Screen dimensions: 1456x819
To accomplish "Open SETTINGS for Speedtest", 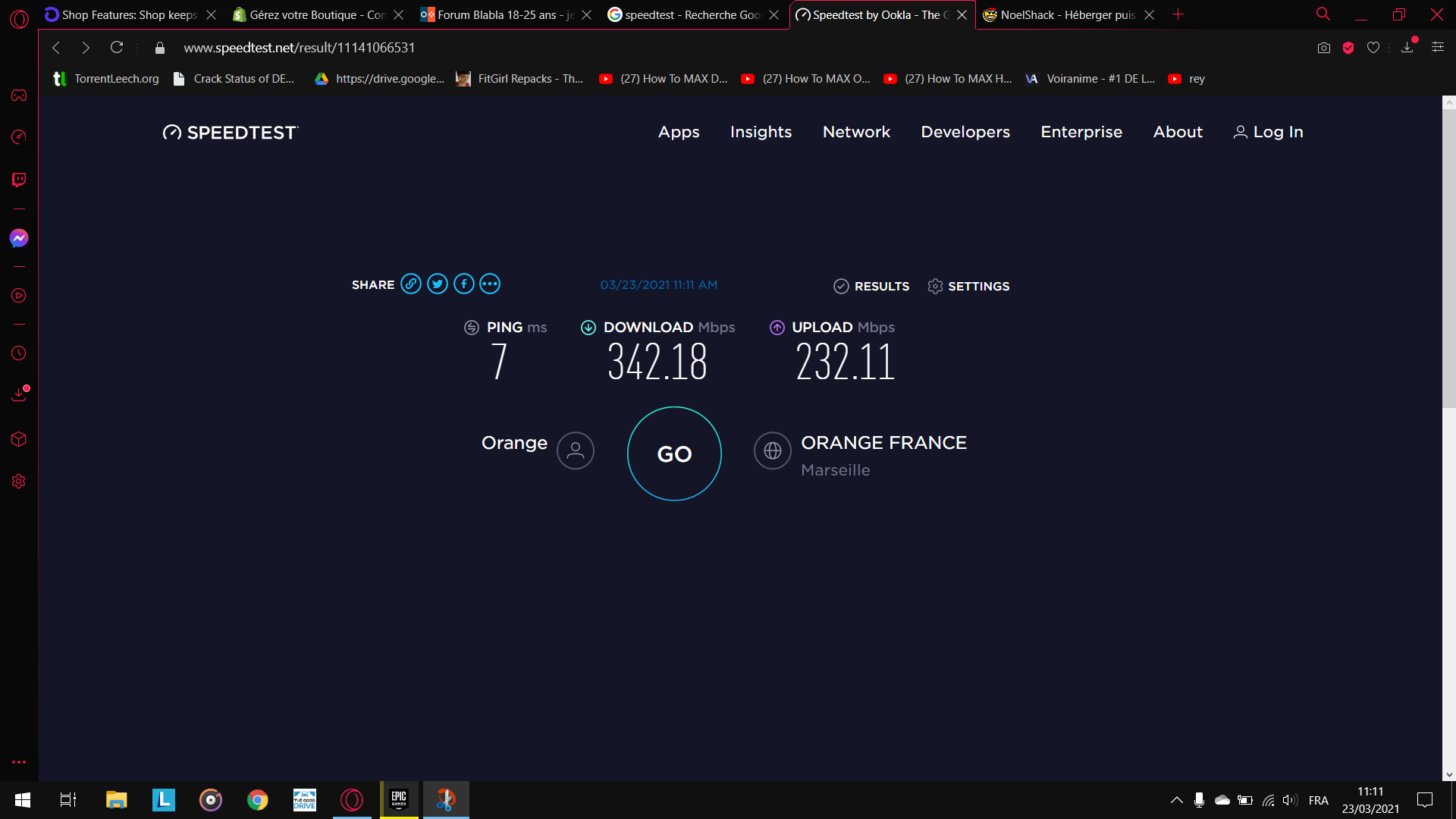I will (968, 286).
